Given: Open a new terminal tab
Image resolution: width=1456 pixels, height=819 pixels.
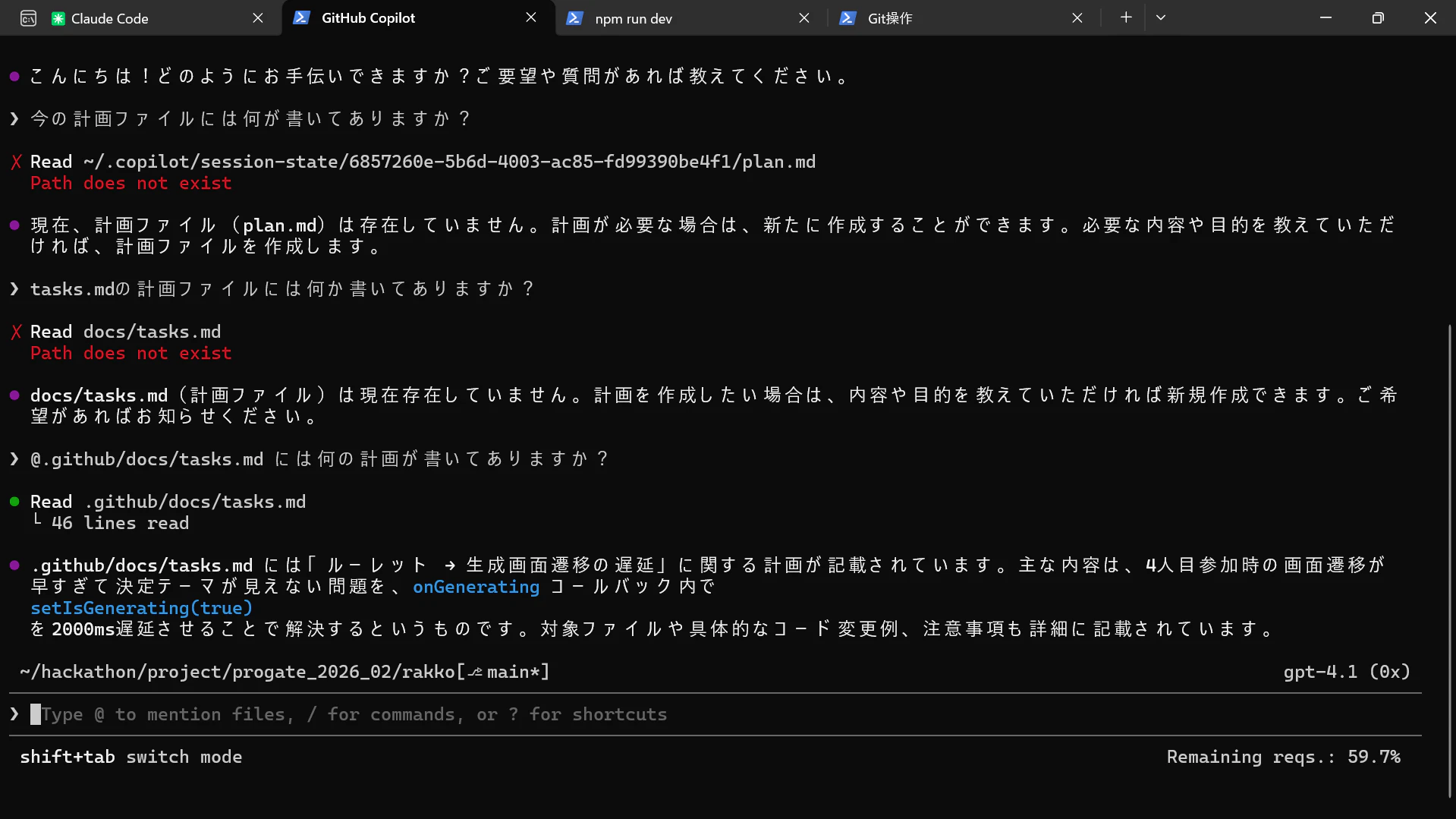Looking at the screenshot, I should point(1126,17).
